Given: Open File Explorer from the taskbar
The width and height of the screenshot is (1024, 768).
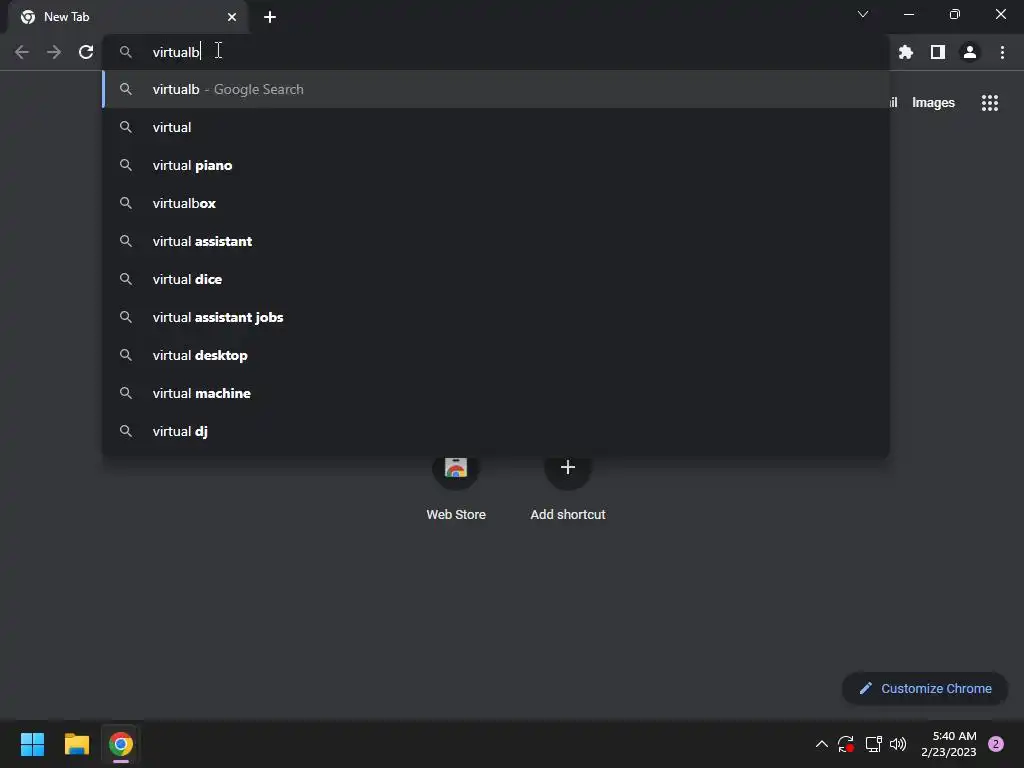Looking at the screenshot, I should click(x=77, y=744).
